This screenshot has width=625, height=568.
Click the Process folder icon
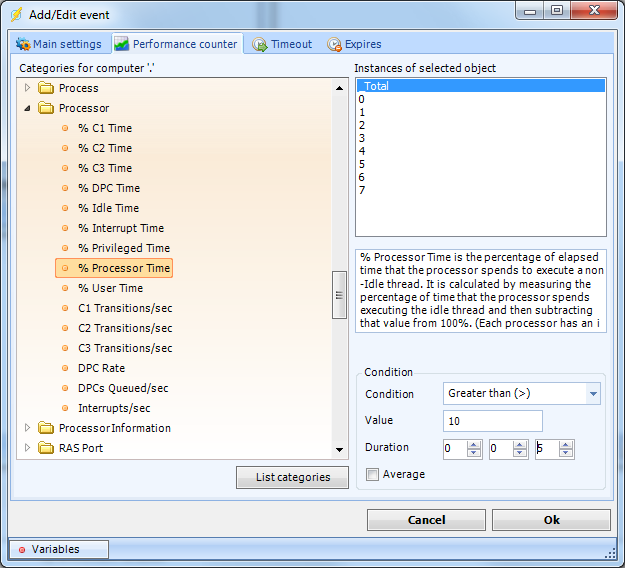(46, 88)
